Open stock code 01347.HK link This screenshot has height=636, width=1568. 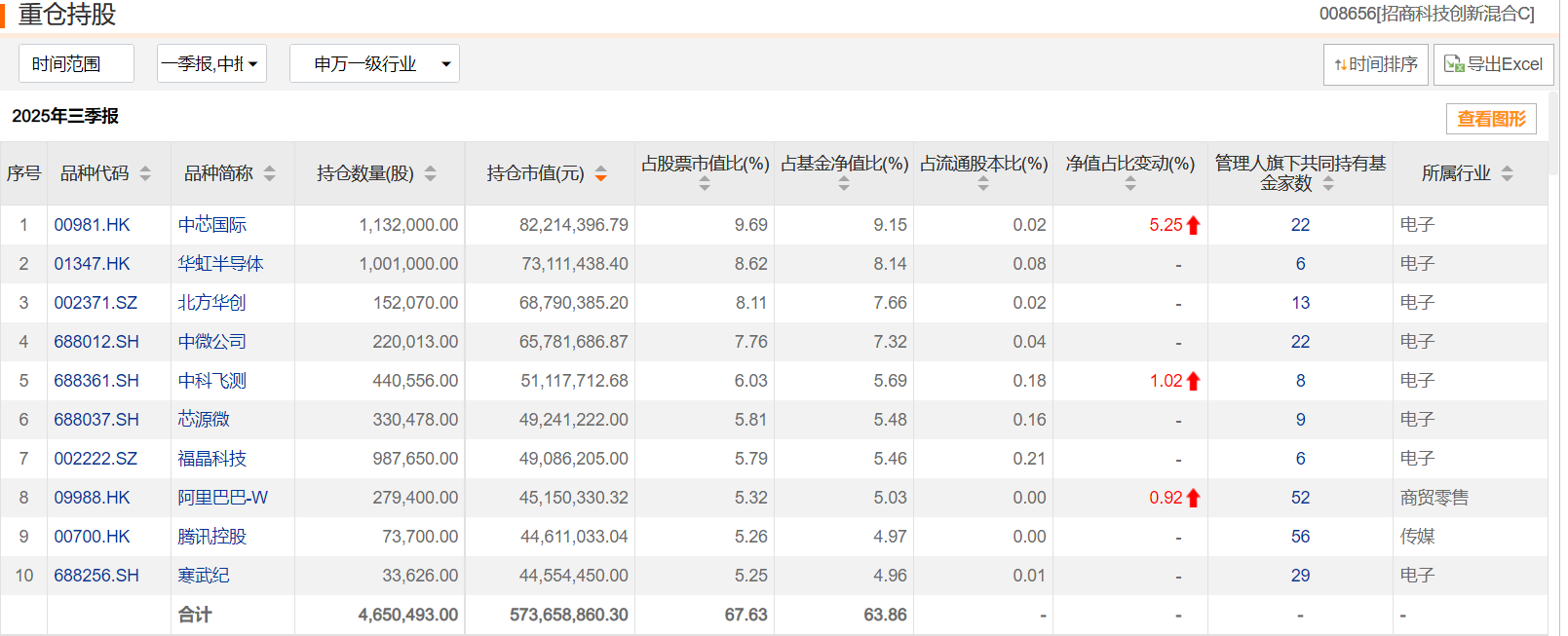point(92,264)
